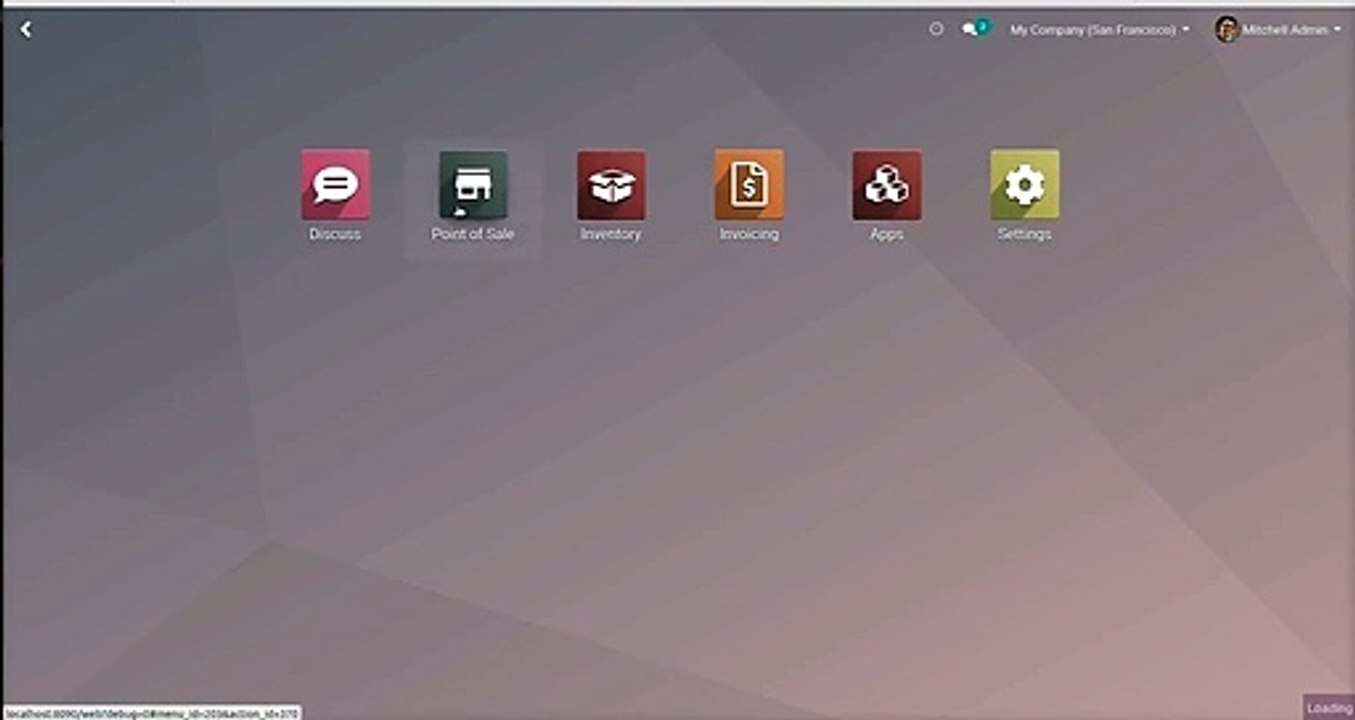Click the Mitchell Admin avatar picture
The width and height of the screenshot is (1355, 720).
(x=1227, y=30)
